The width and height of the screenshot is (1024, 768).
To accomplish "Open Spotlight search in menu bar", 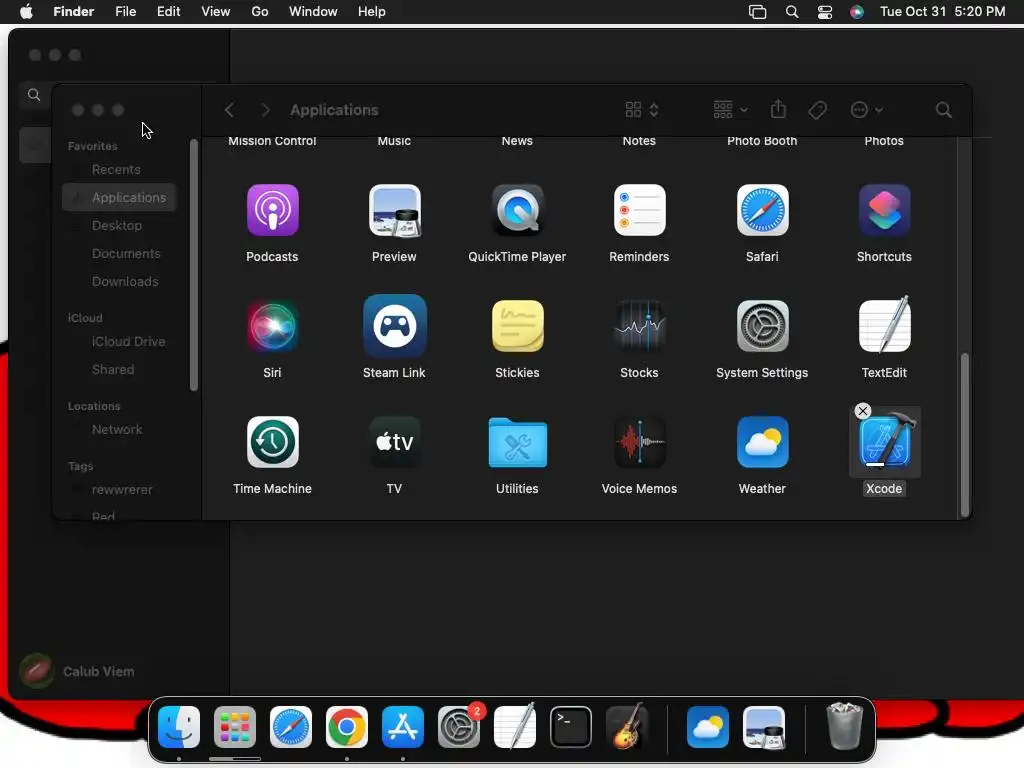I will point(792,12).
